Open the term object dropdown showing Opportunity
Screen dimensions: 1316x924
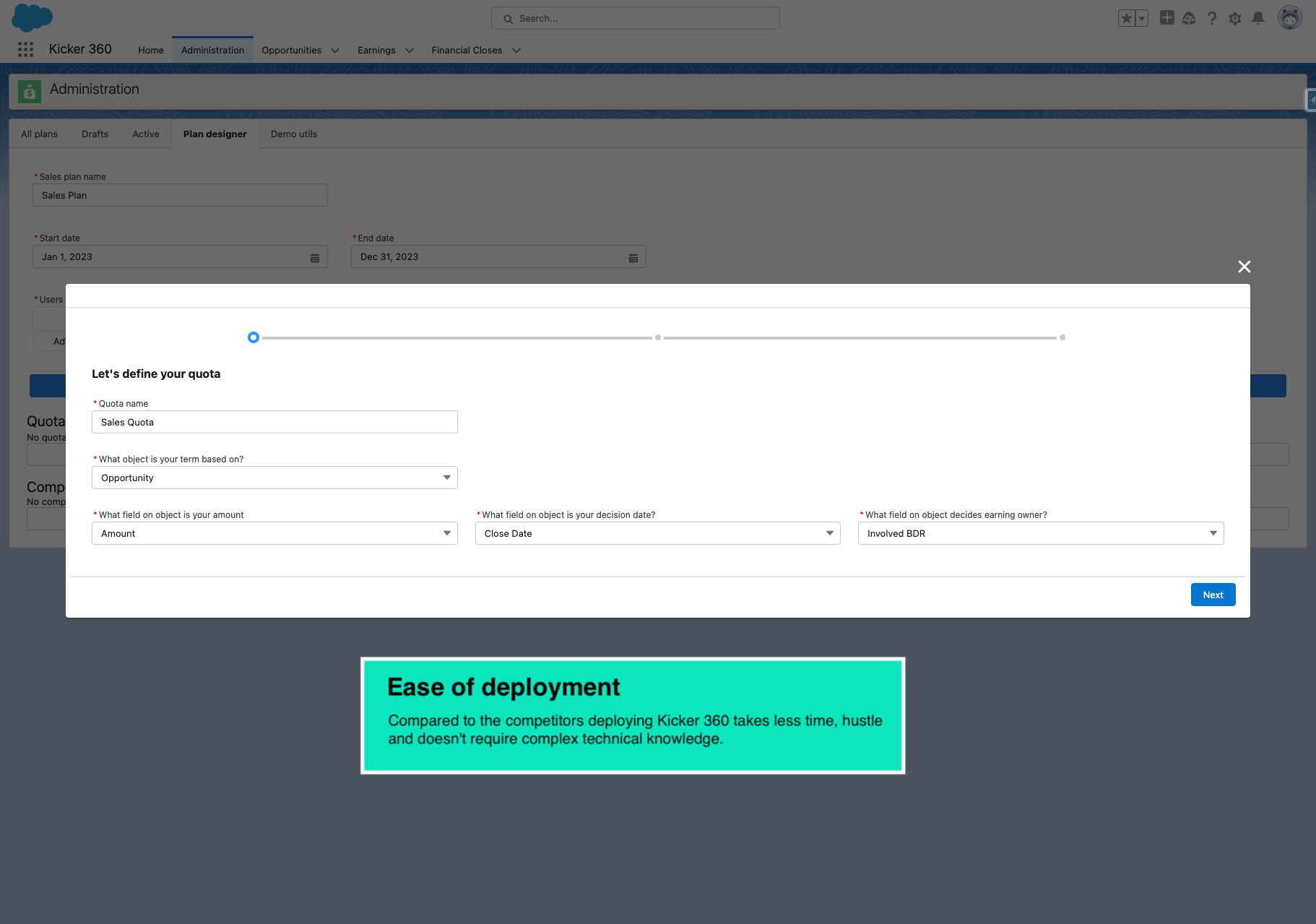pyautogui.click(x=274, y=478)
